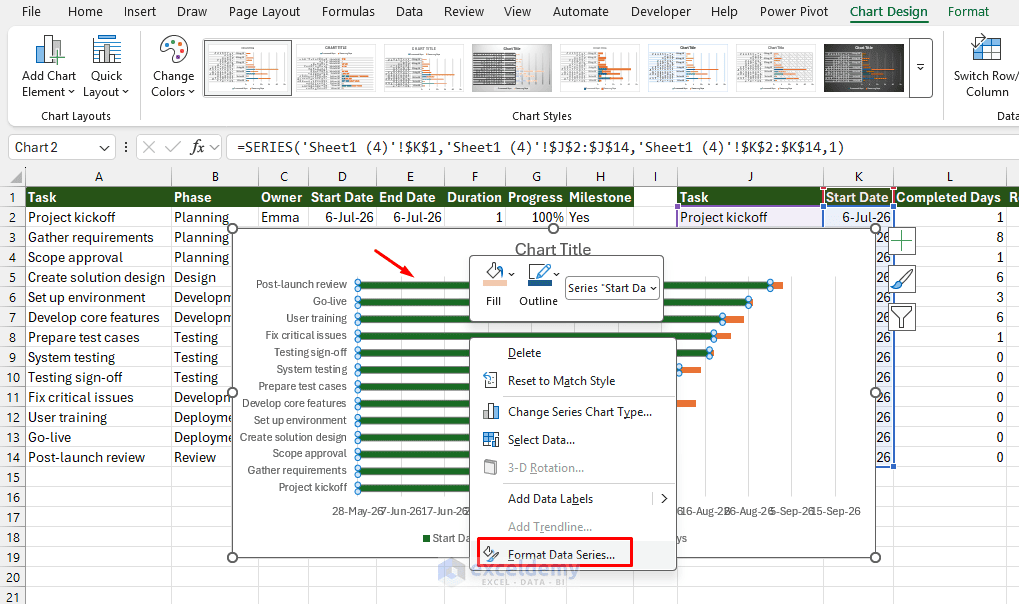The height and width of the screenshot is (604, 1019).
Task: Select column L header
Action: (x=949, y=177)
